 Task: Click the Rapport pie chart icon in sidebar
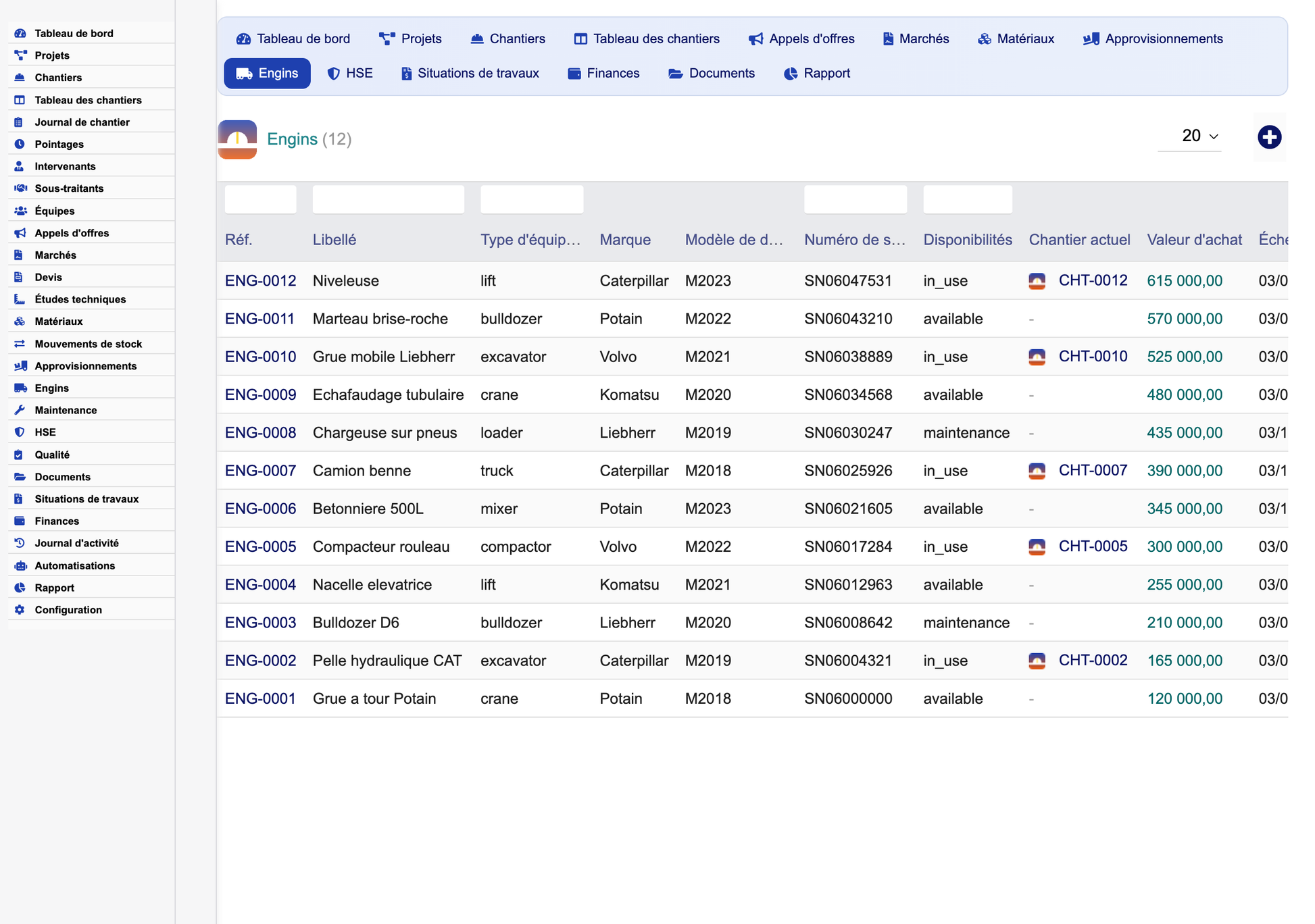pos(20,588)
